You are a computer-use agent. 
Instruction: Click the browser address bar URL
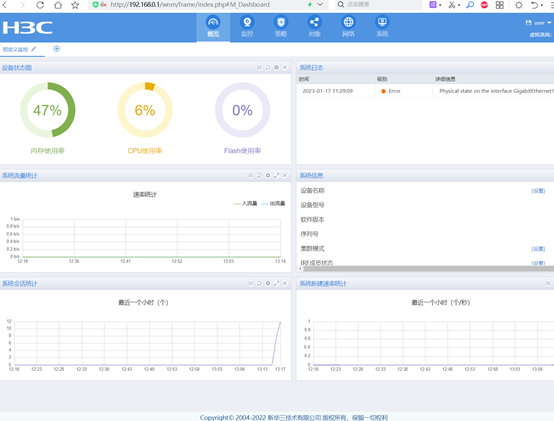click(x=190, y=5)
